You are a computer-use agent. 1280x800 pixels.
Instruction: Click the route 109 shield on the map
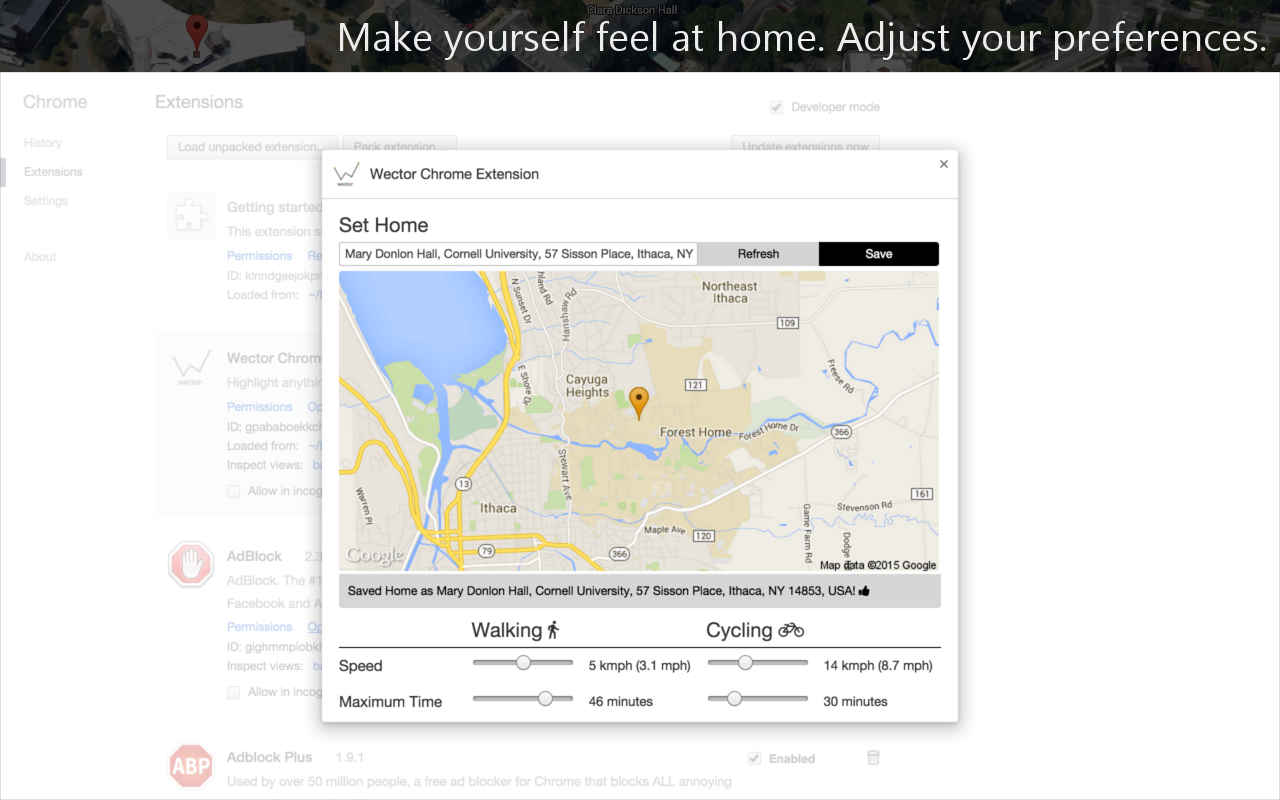coord(788,323)
